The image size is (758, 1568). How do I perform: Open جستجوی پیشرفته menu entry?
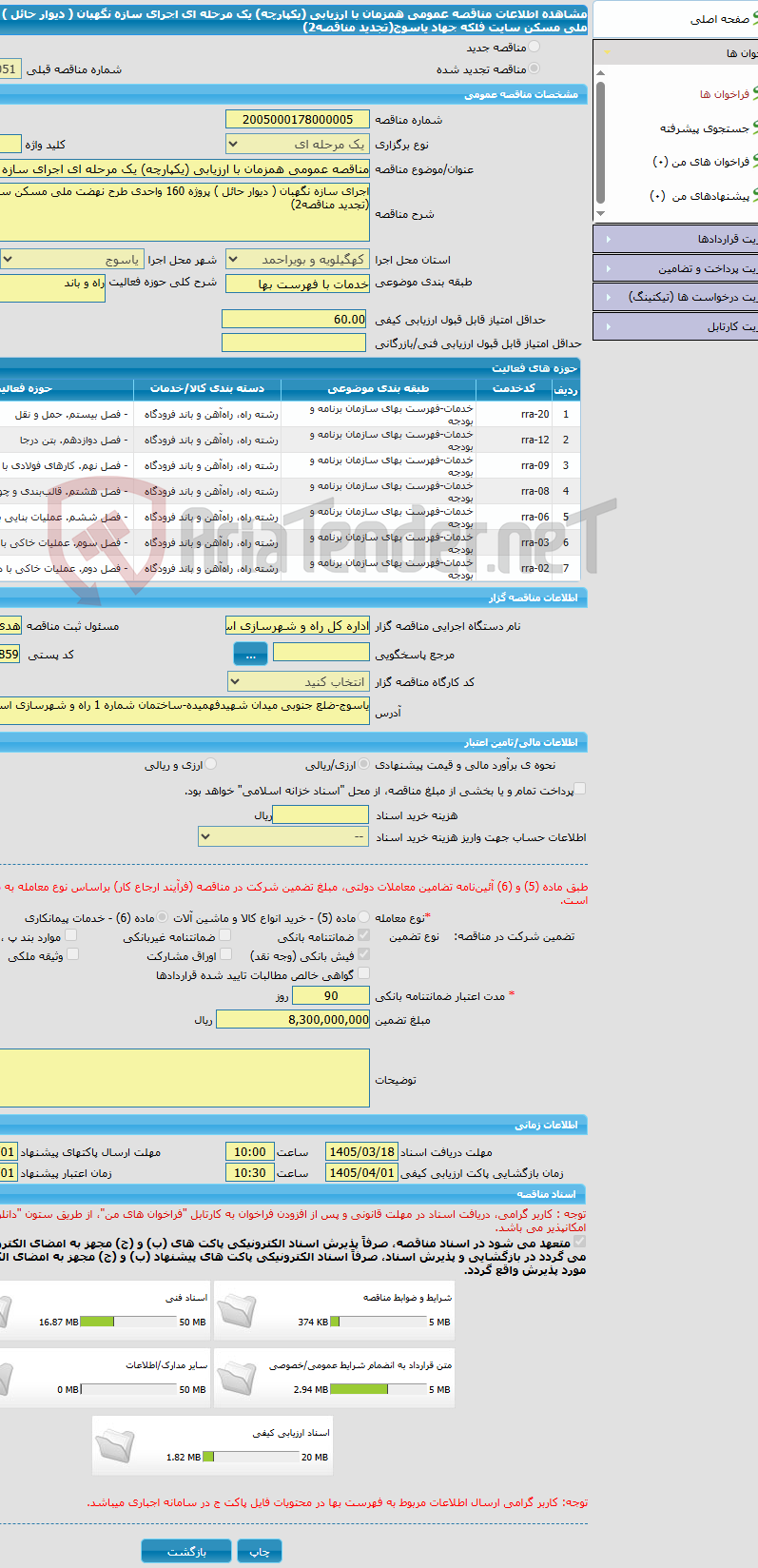pyautogui.click(x=704, y=127)
